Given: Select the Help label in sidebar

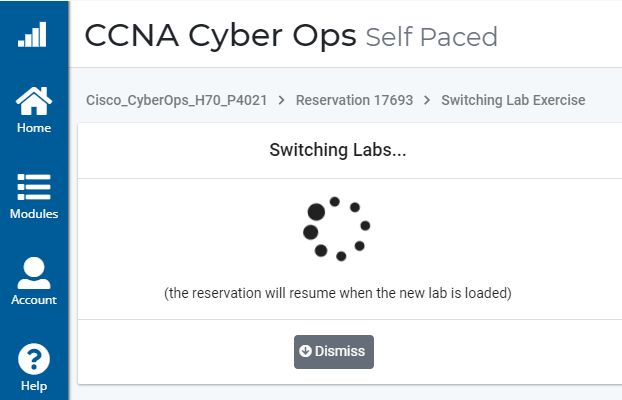Looking at the screenshot, I should point(33,386).
